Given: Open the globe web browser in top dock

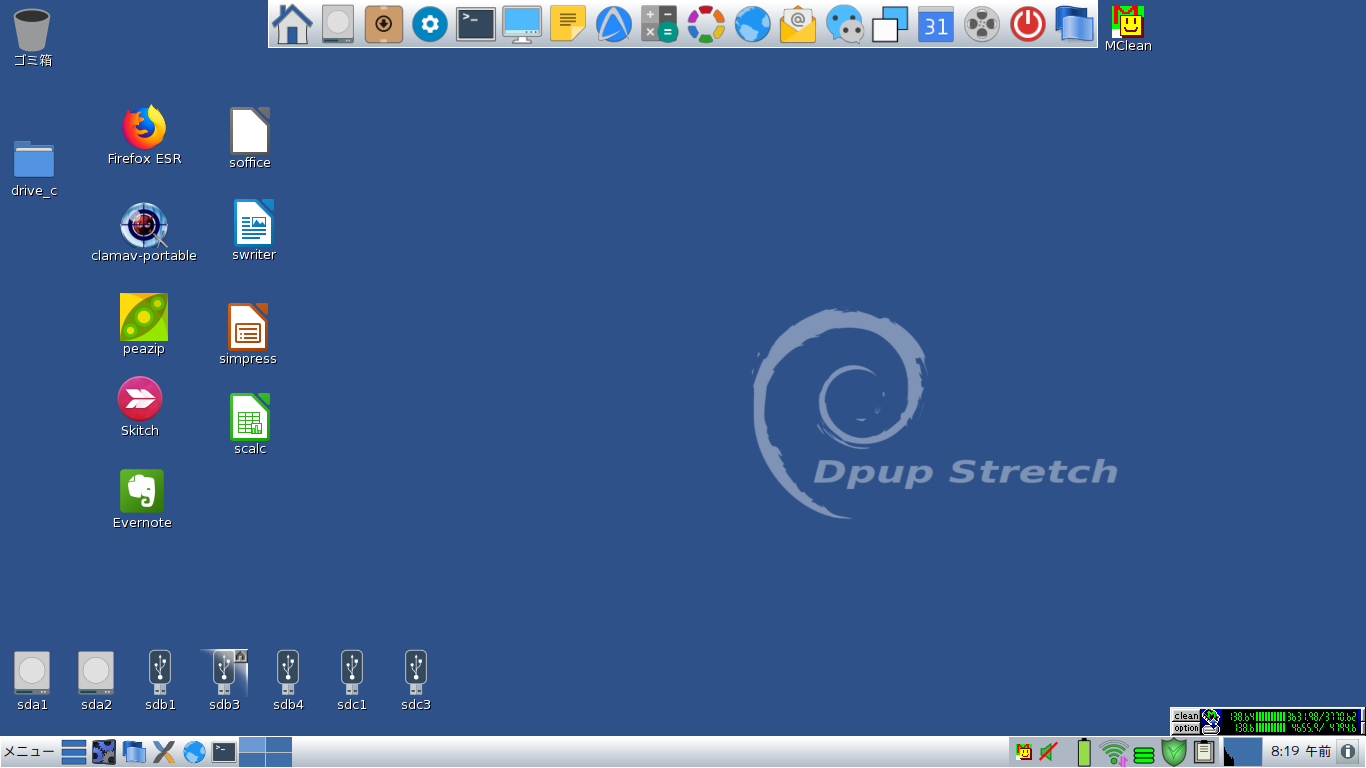Looking at the screenshot, I should [x=752, y=24].
